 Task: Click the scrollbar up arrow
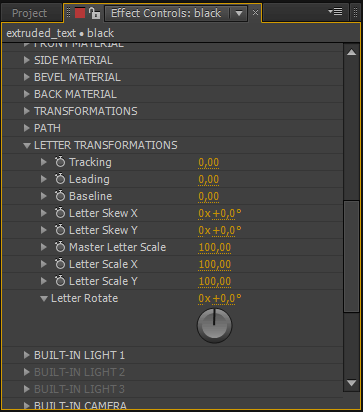click(351, 52)
